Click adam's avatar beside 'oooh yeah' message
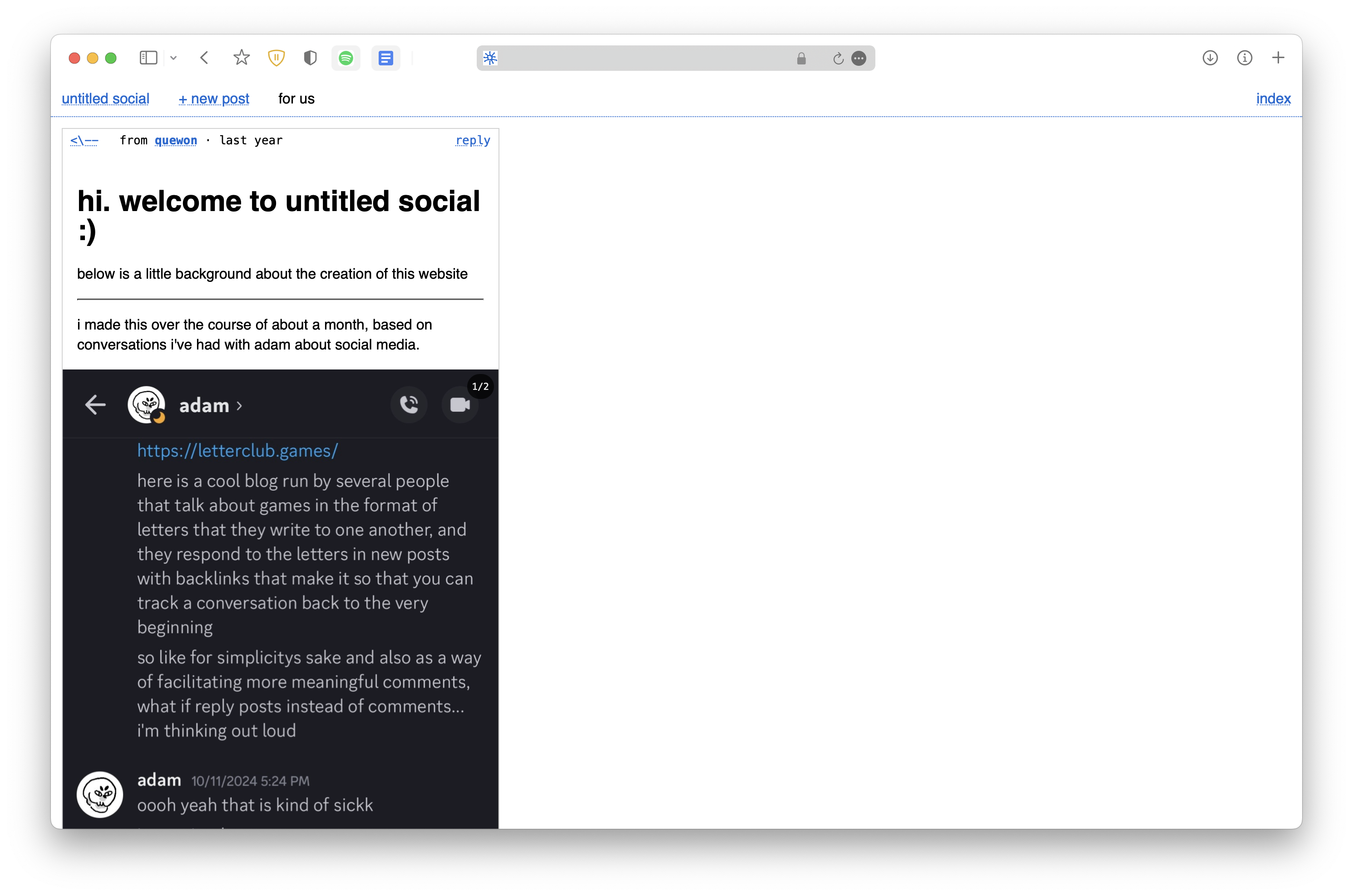Screen dimensions: 1353x896 pyautogui.click(x=99, y=794)
